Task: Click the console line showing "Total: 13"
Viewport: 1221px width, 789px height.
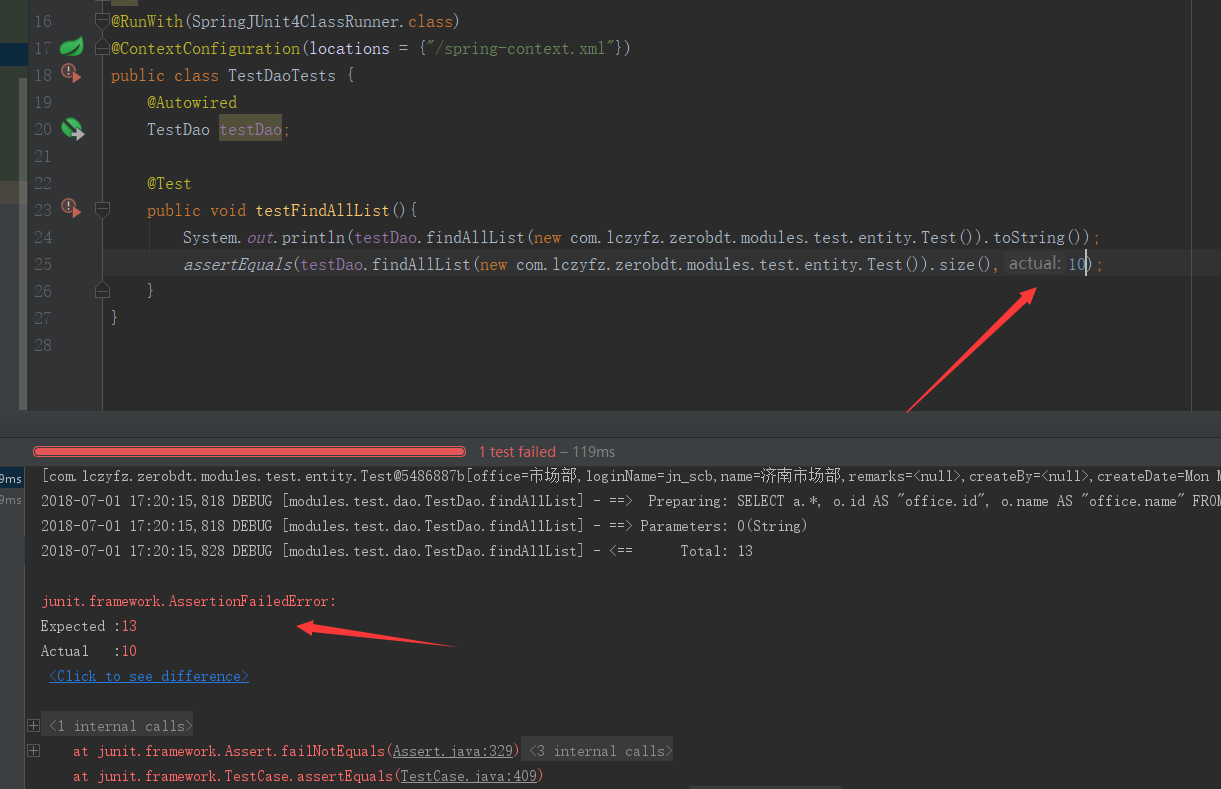Action: 397,551
